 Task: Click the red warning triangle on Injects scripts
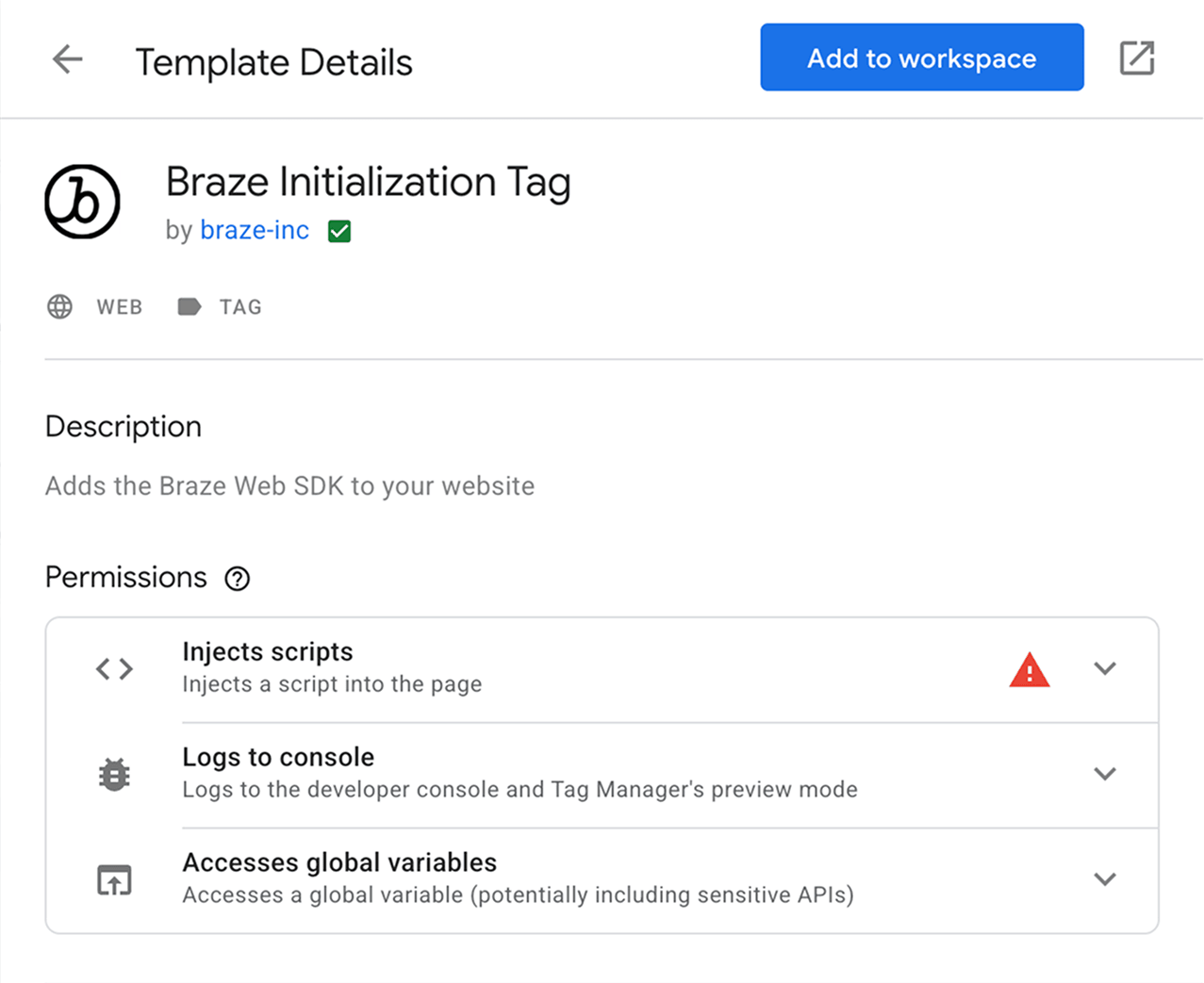tap(1029, 669)
